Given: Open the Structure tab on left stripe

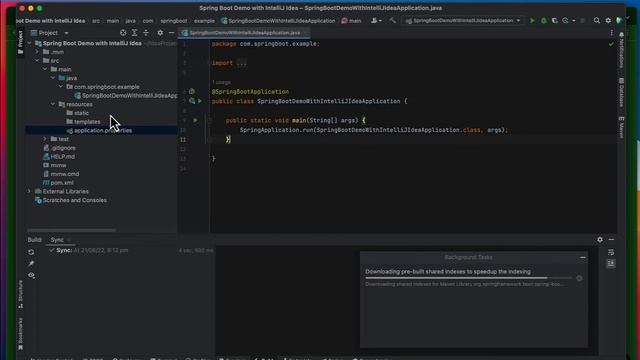Looking at the screenshot, I should coord(20,294).
